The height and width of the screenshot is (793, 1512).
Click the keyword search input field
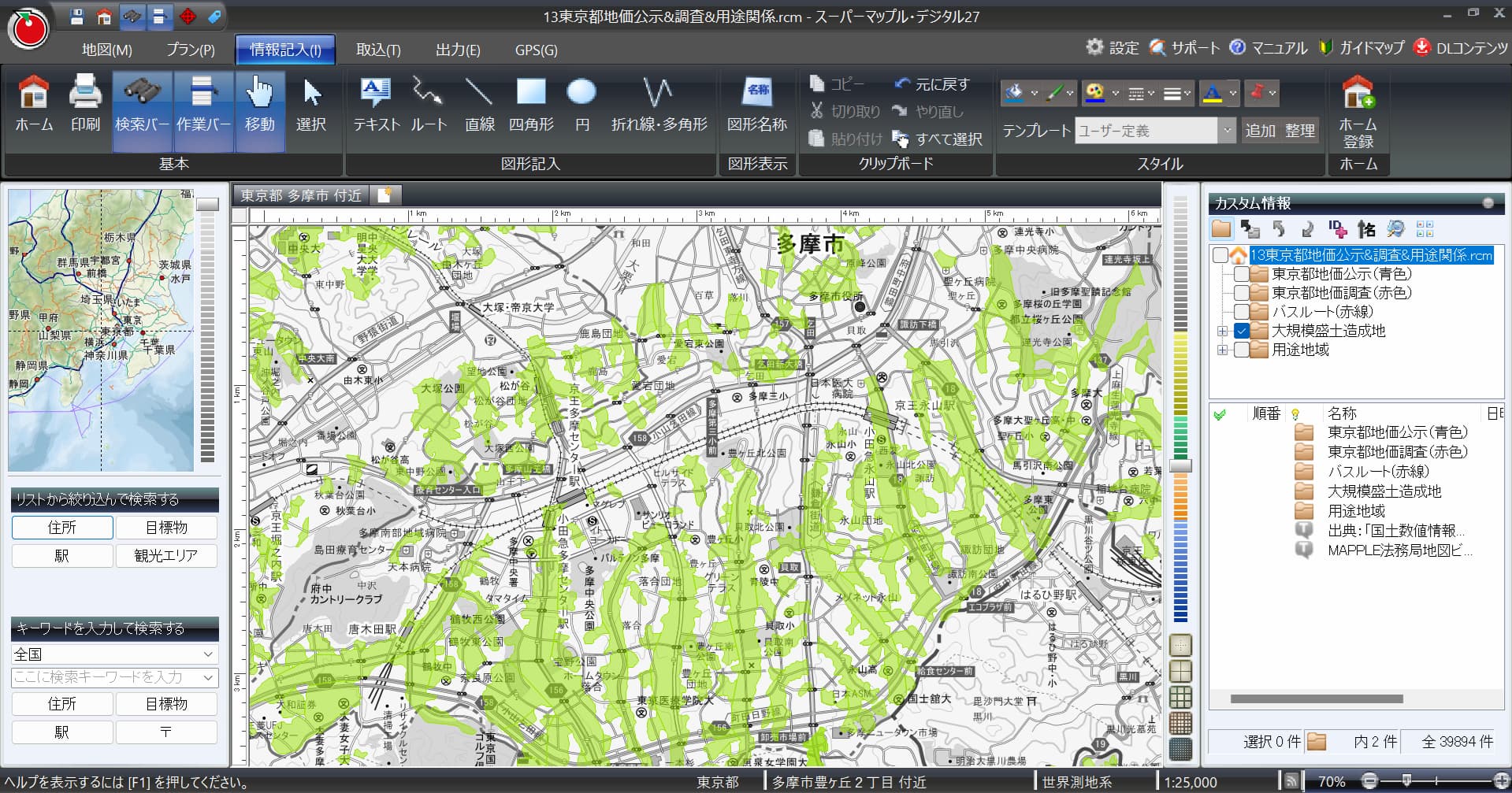(114, 677)
